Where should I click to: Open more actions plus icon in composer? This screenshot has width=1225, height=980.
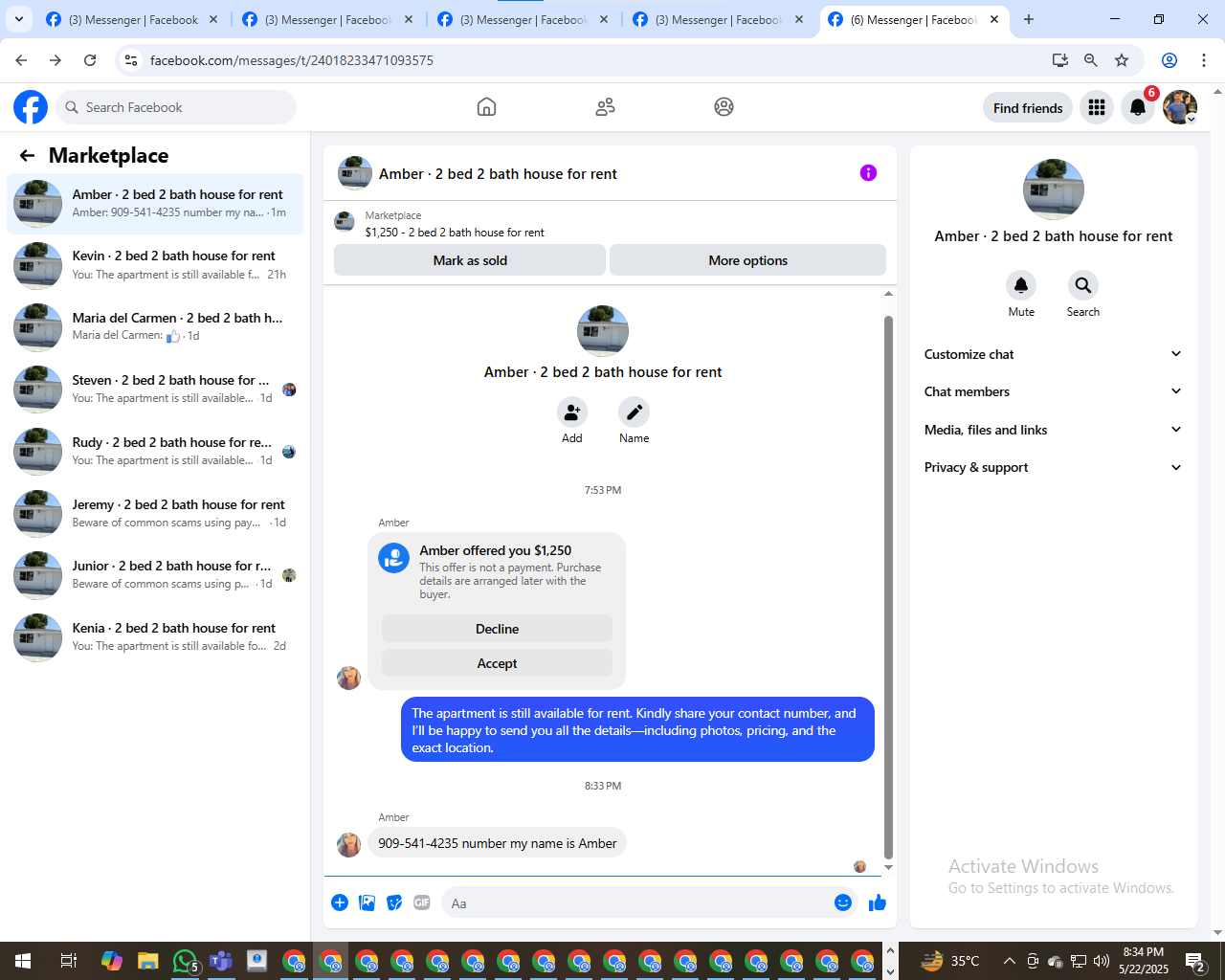[340, 902]
